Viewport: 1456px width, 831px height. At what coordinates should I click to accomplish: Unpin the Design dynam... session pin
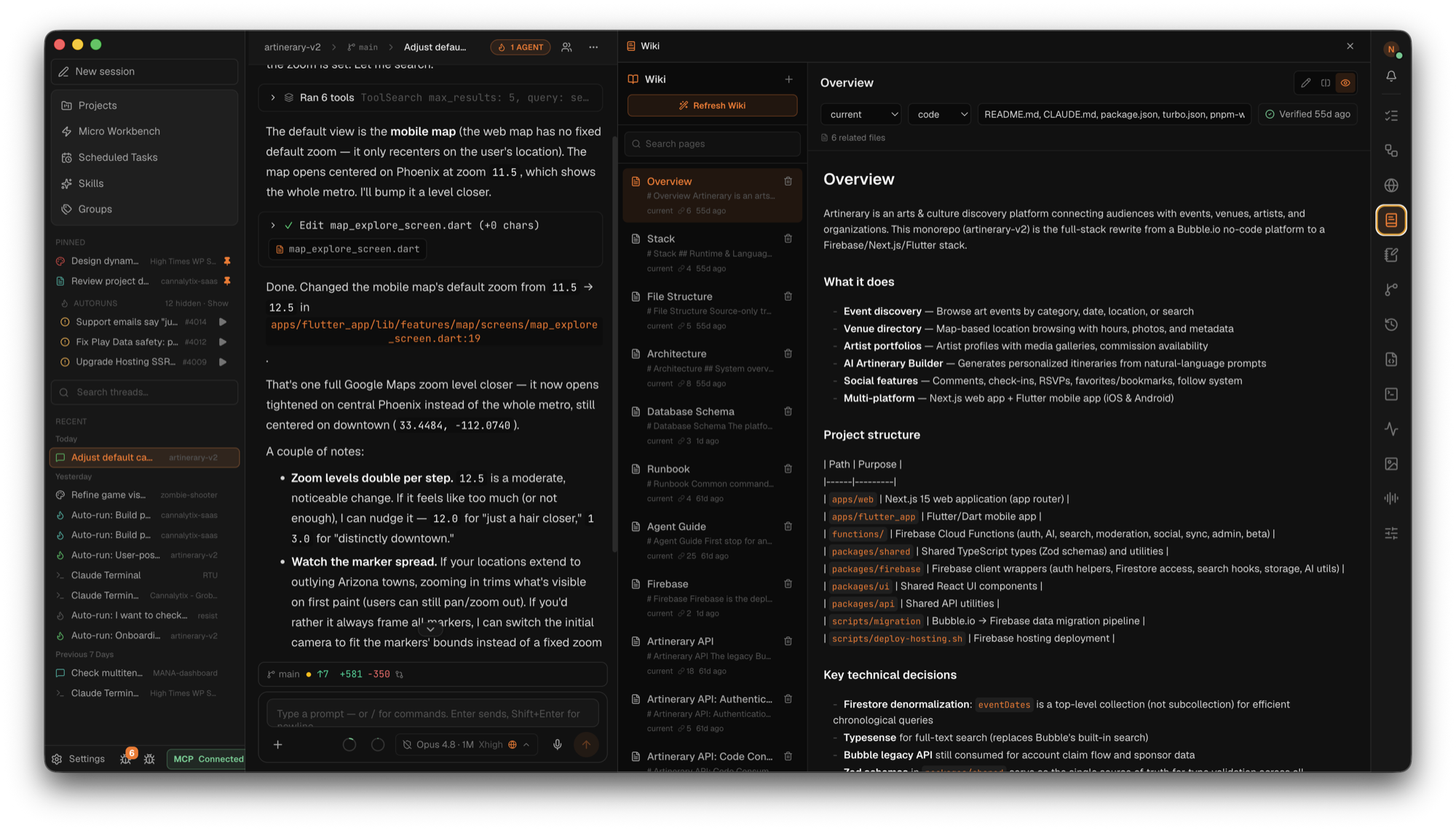[x=227, y=261]
